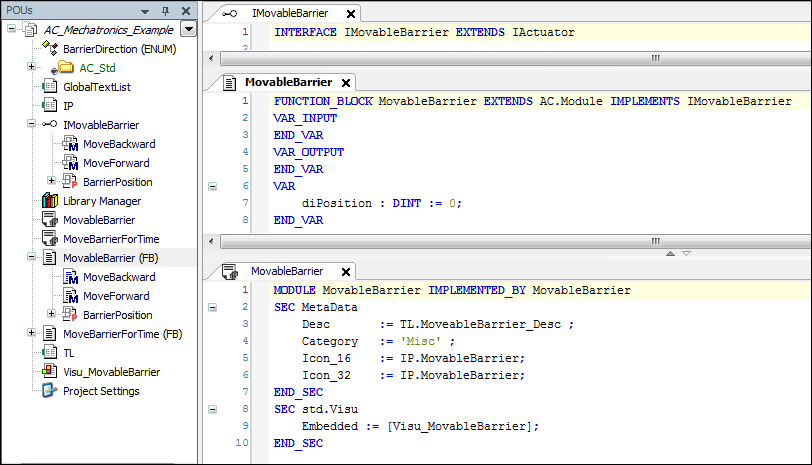Open the Library Manager
The image size is (812, 465).
(101, 201)
